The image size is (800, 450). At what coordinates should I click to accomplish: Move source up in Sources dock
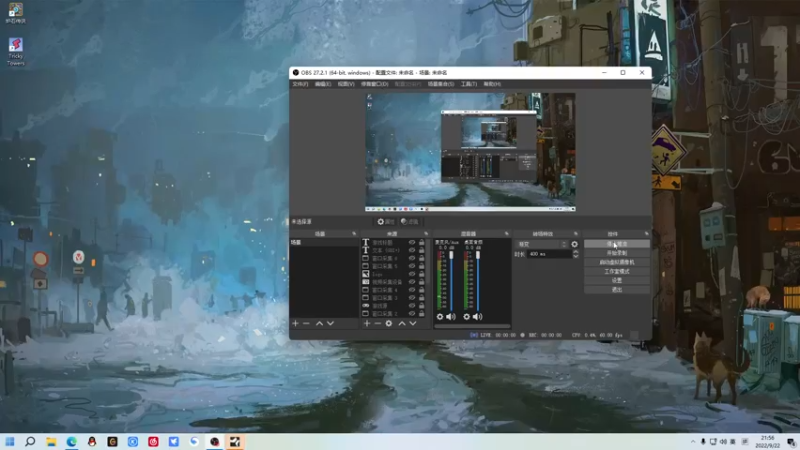pyautogui.click(x=402, y=323)
